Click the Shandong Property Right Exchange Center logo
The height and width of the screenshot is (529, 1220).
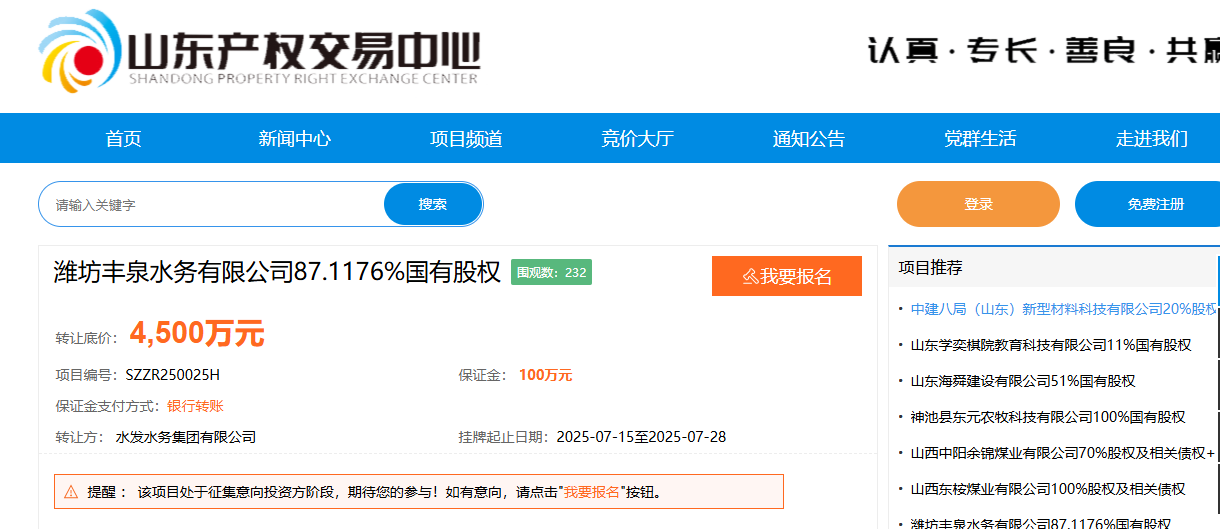click(x=259, y=54)
